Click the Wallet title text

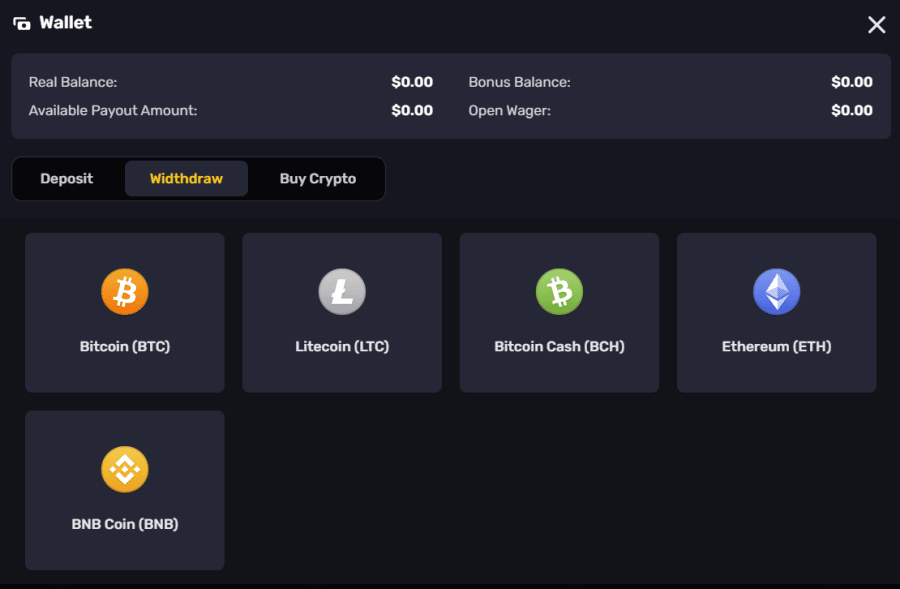click(65, 22)
